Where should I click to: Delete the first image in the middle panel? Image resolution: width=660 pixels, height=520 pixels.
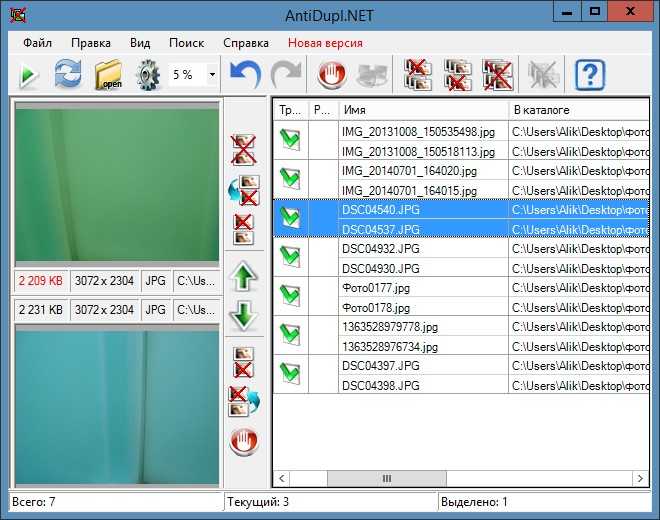click(x=243, y=229)
